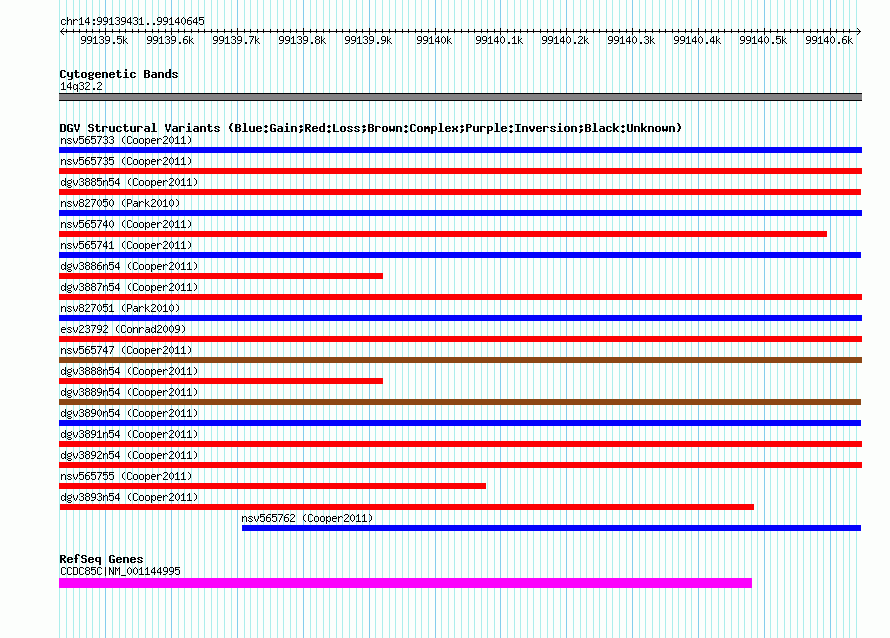Select the blue bar under nsv565733
Screen dimensions: 890x638
coord(460,150)
